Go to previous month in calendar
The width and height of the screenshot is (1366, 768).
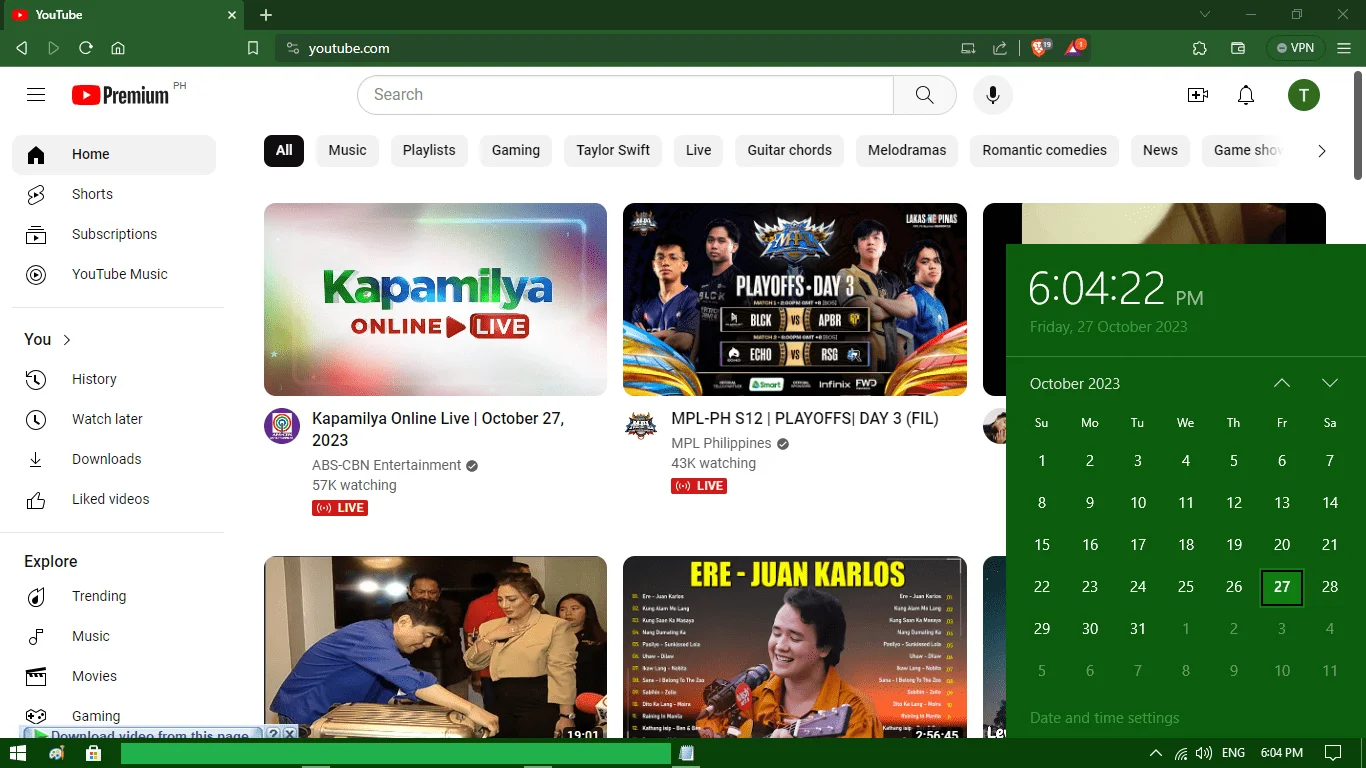(1282, 384)
